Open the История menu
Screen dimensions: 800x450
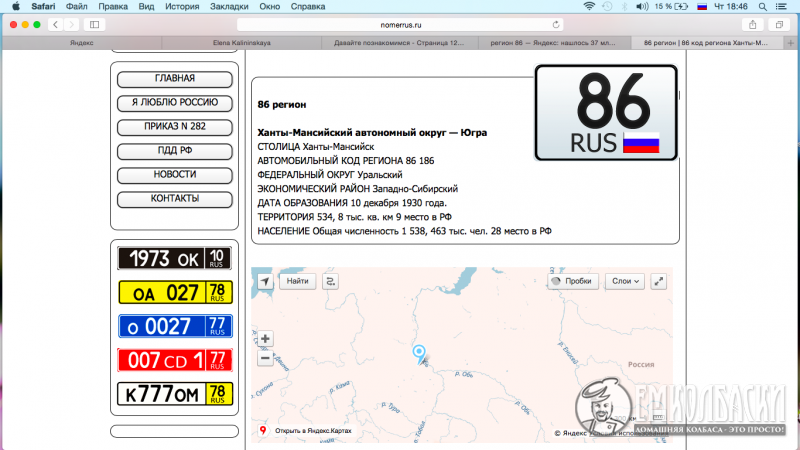(x=182, y=7)
